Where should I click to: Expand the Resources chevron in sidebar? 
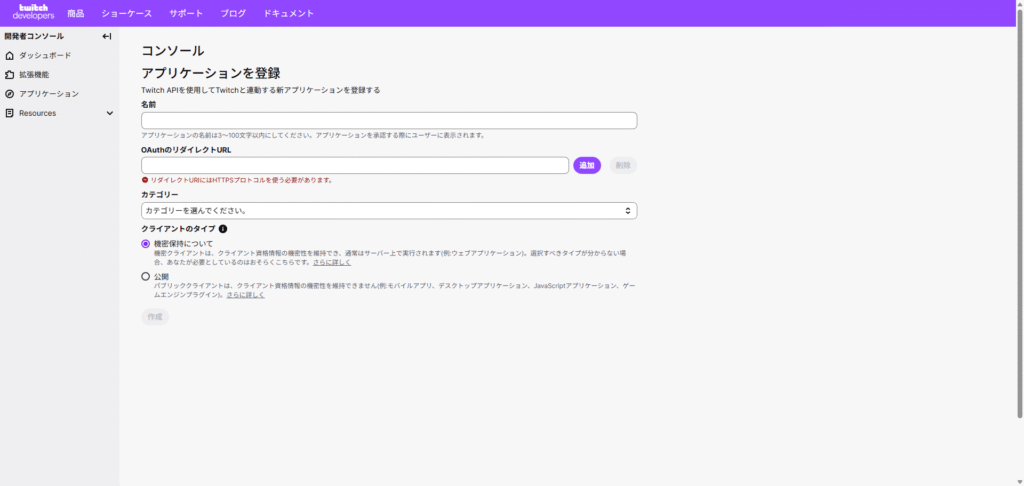110,113
